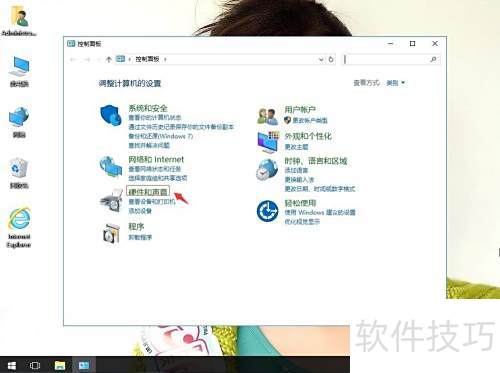The height and width of the screenshot is (373, 500).
Task: Click the Control Panel taskbar button
Action: point(84,365)
